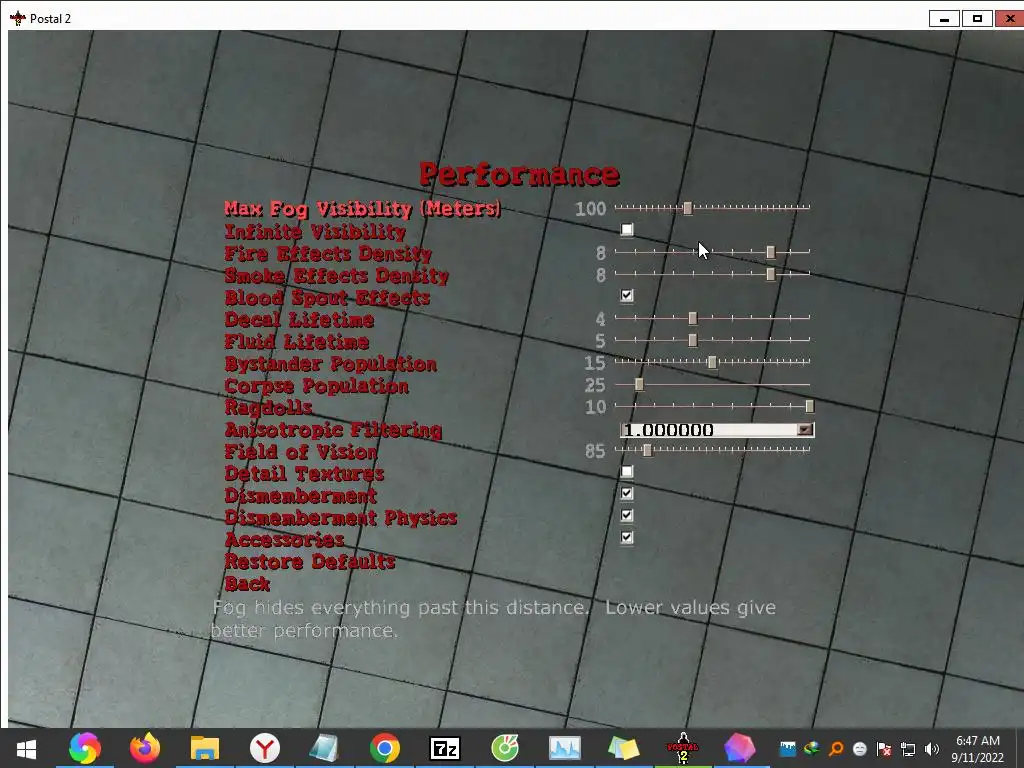Click Restore Defaults
Screen dimensions: 1024x768
(x=310, y=562)
